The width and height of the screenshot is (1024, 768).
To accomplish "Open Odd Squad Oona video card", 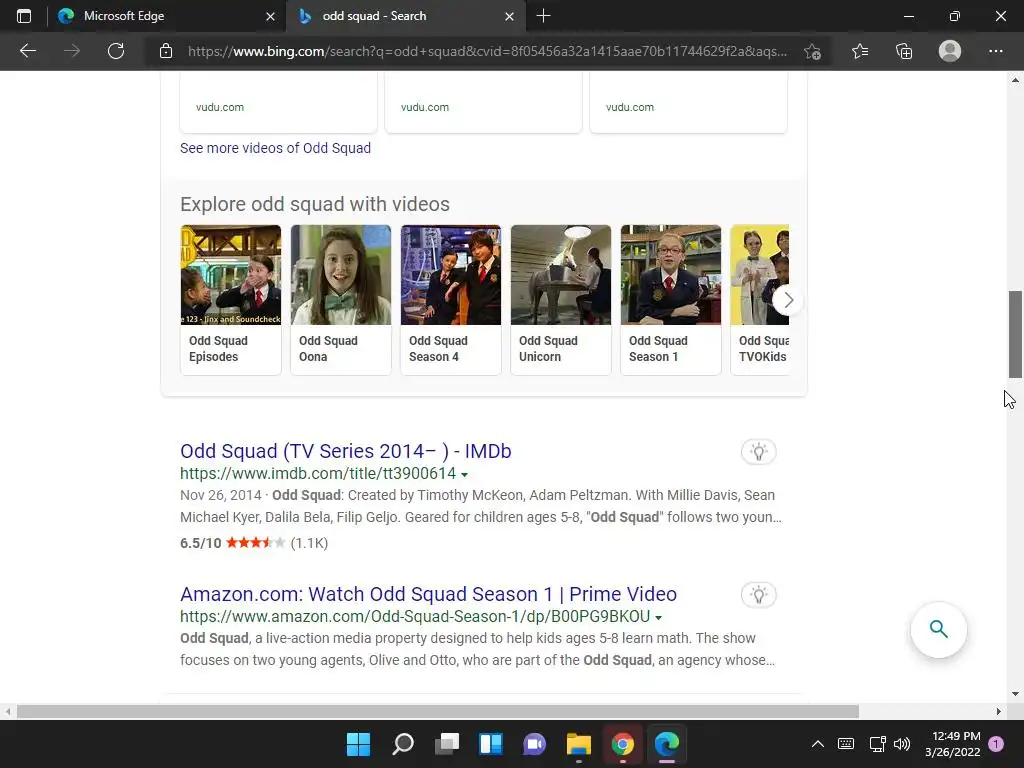I will click(341, 300).
